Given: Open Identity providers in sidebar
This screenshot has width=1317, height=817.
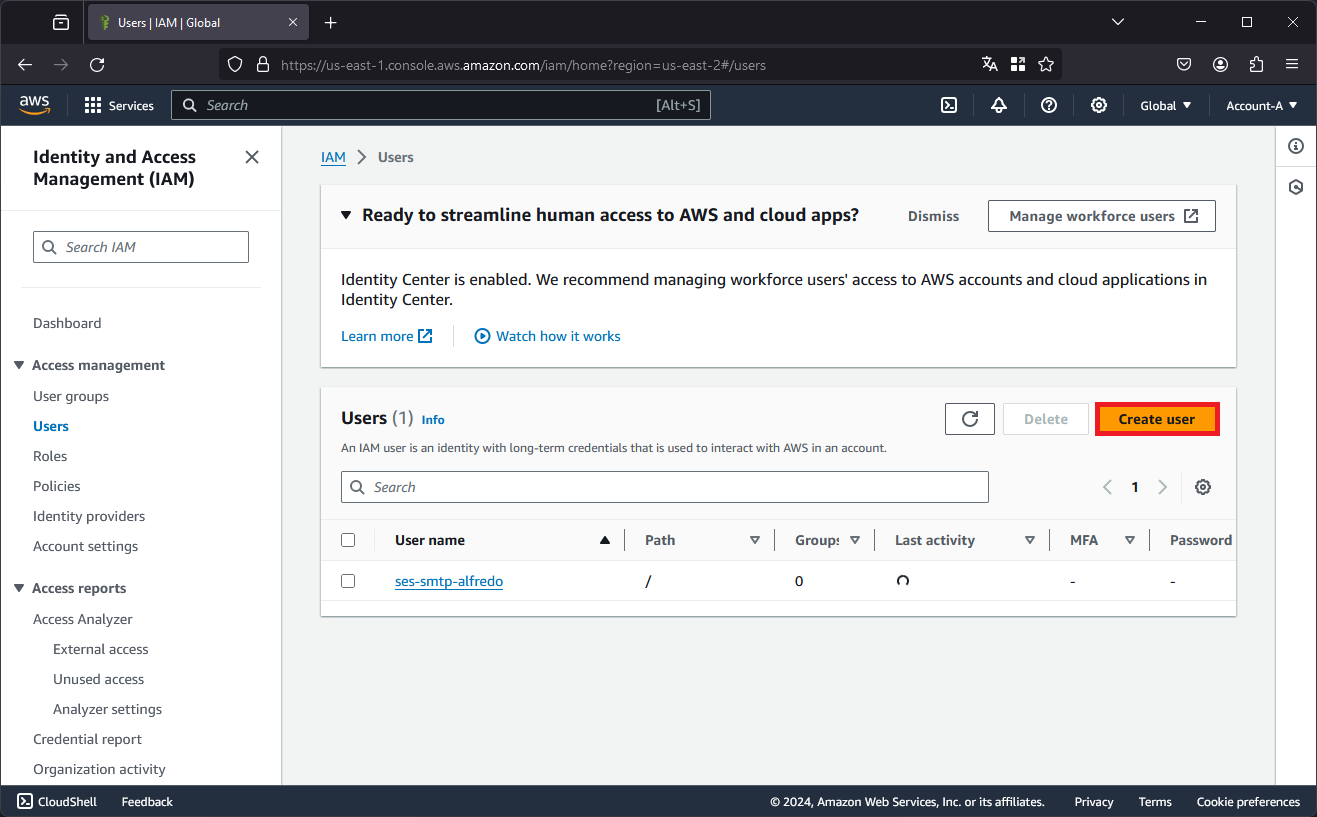Looking at the screenshot, I should coord(89,516).
